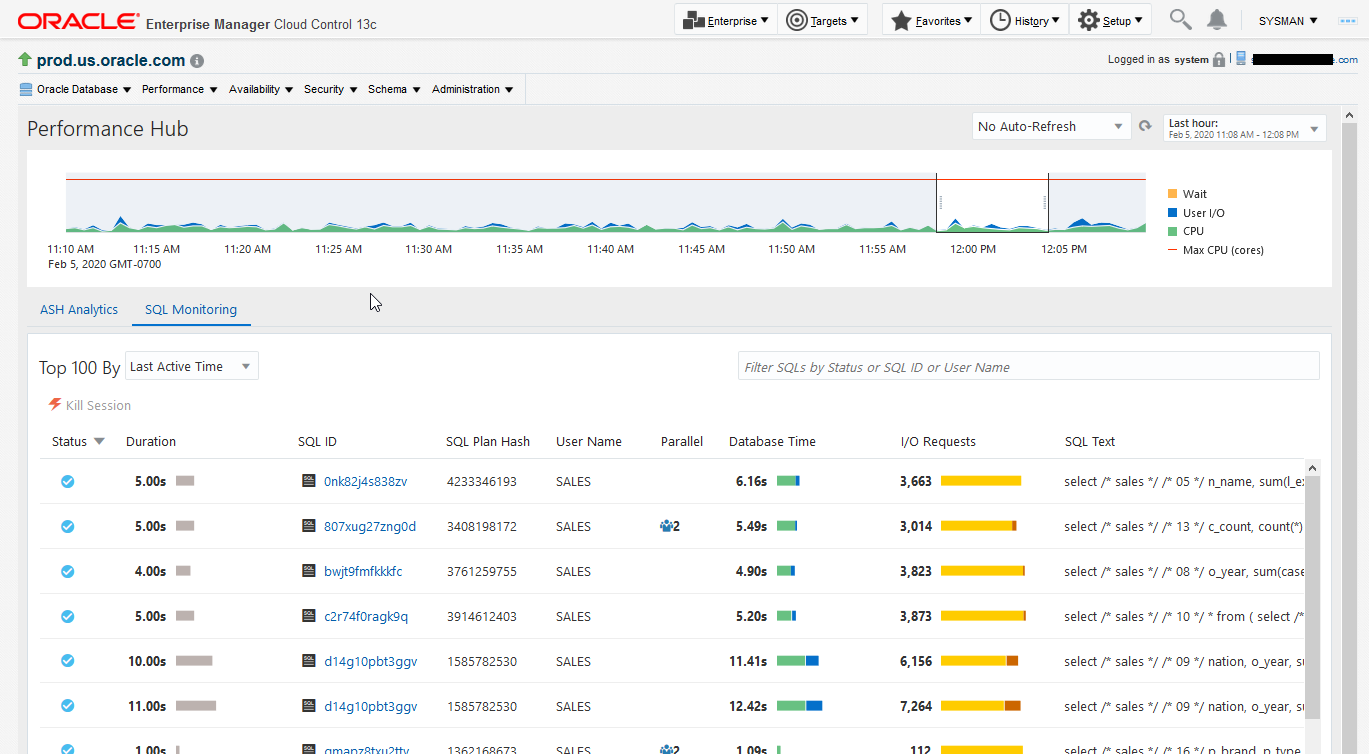Click the search magnifier icon

[x=1181, y=19]
